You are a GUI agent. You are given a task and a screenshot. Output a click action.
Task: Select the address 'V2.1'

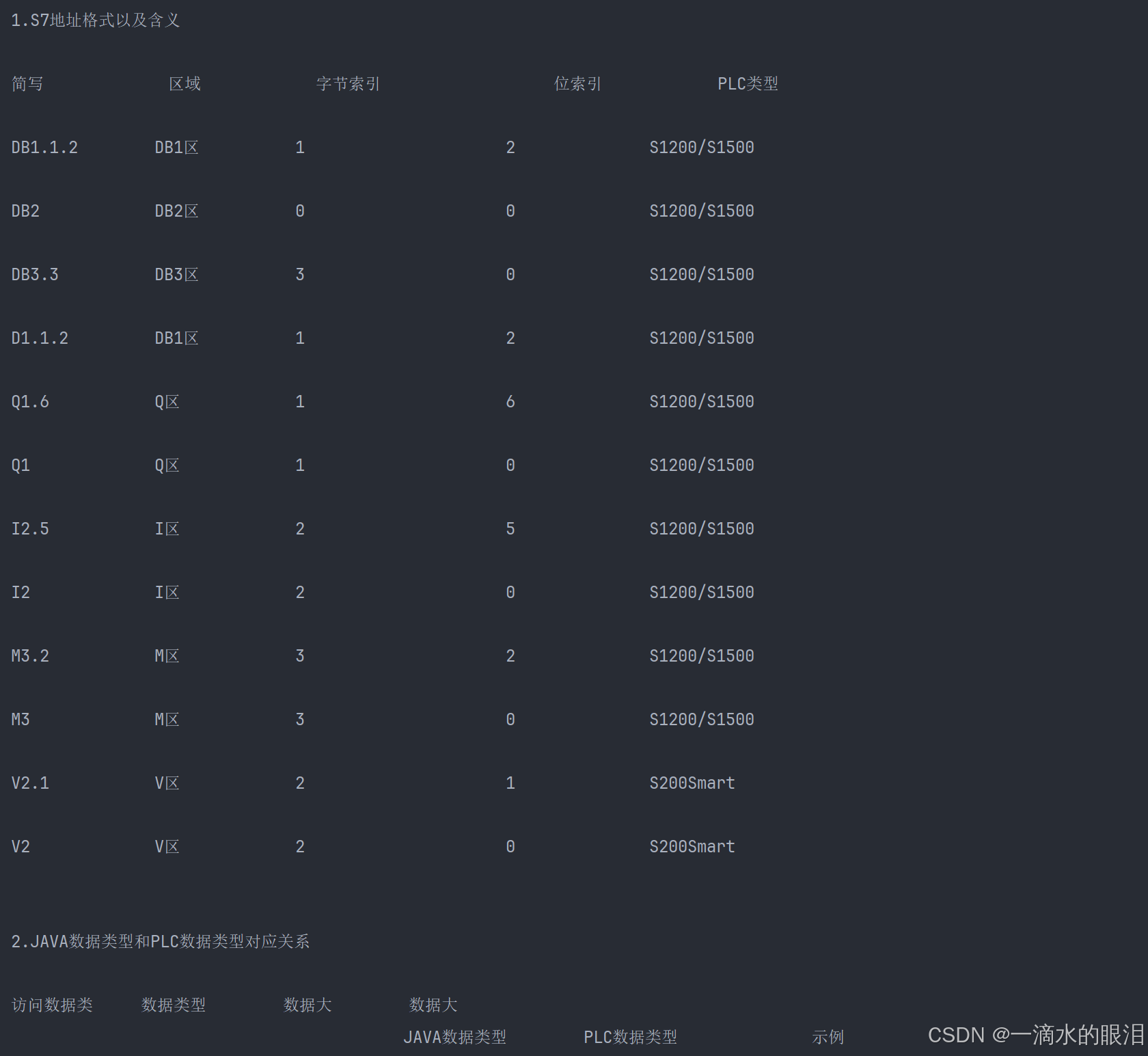(30, 783)
